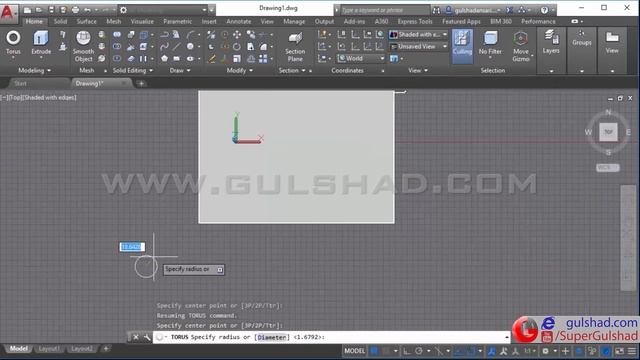
Task: Click the Top face of ViewCube
Action: pos(608,132)
